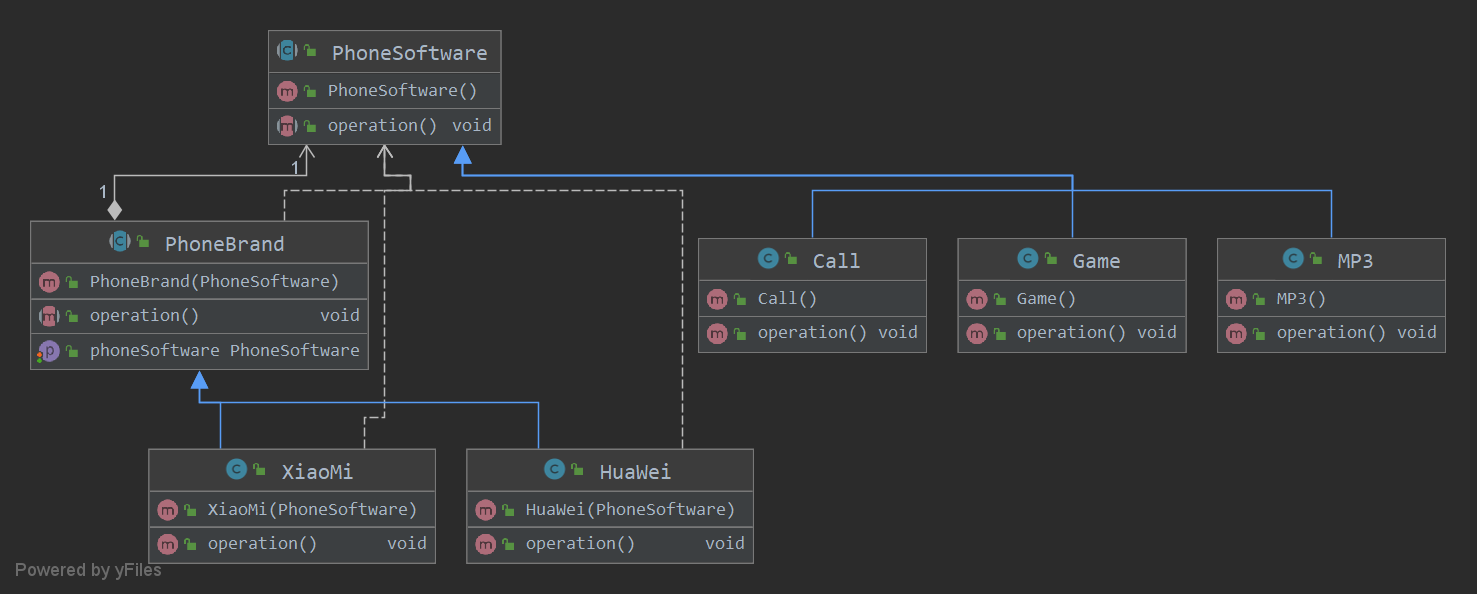Viewport: 1477px width, 594px height.
Task: Select the Game class title
Action: [1096, 261]
